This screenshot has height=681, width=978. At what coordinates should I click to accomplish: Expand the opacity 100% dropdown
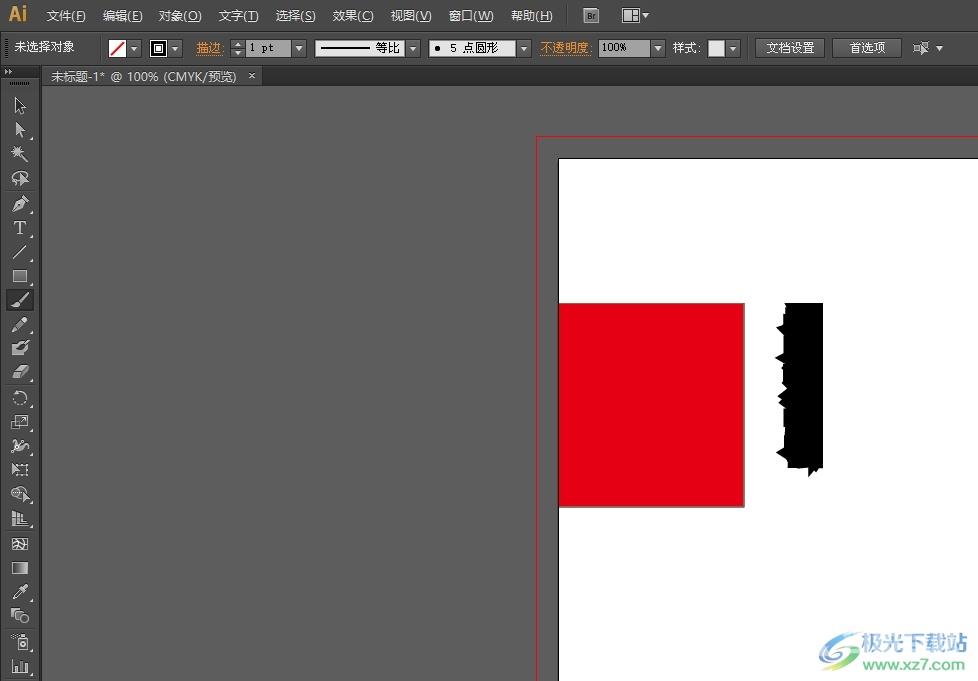(658, 48)
